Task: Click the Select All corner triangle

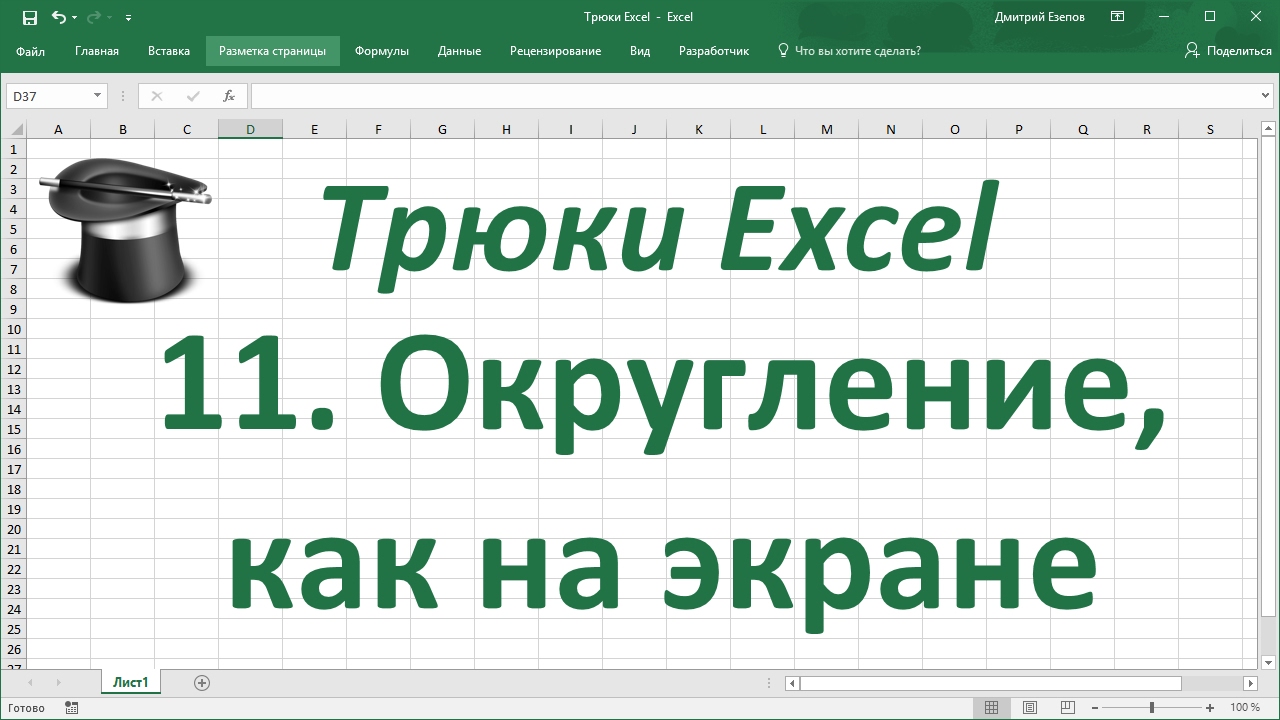Action: coord(14,129)
